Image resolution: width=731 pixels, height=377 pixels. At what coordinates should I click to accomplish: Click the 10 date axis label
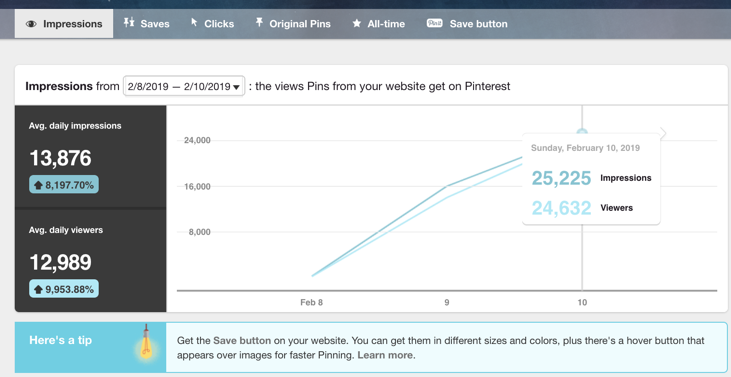[x=582, y=302]
